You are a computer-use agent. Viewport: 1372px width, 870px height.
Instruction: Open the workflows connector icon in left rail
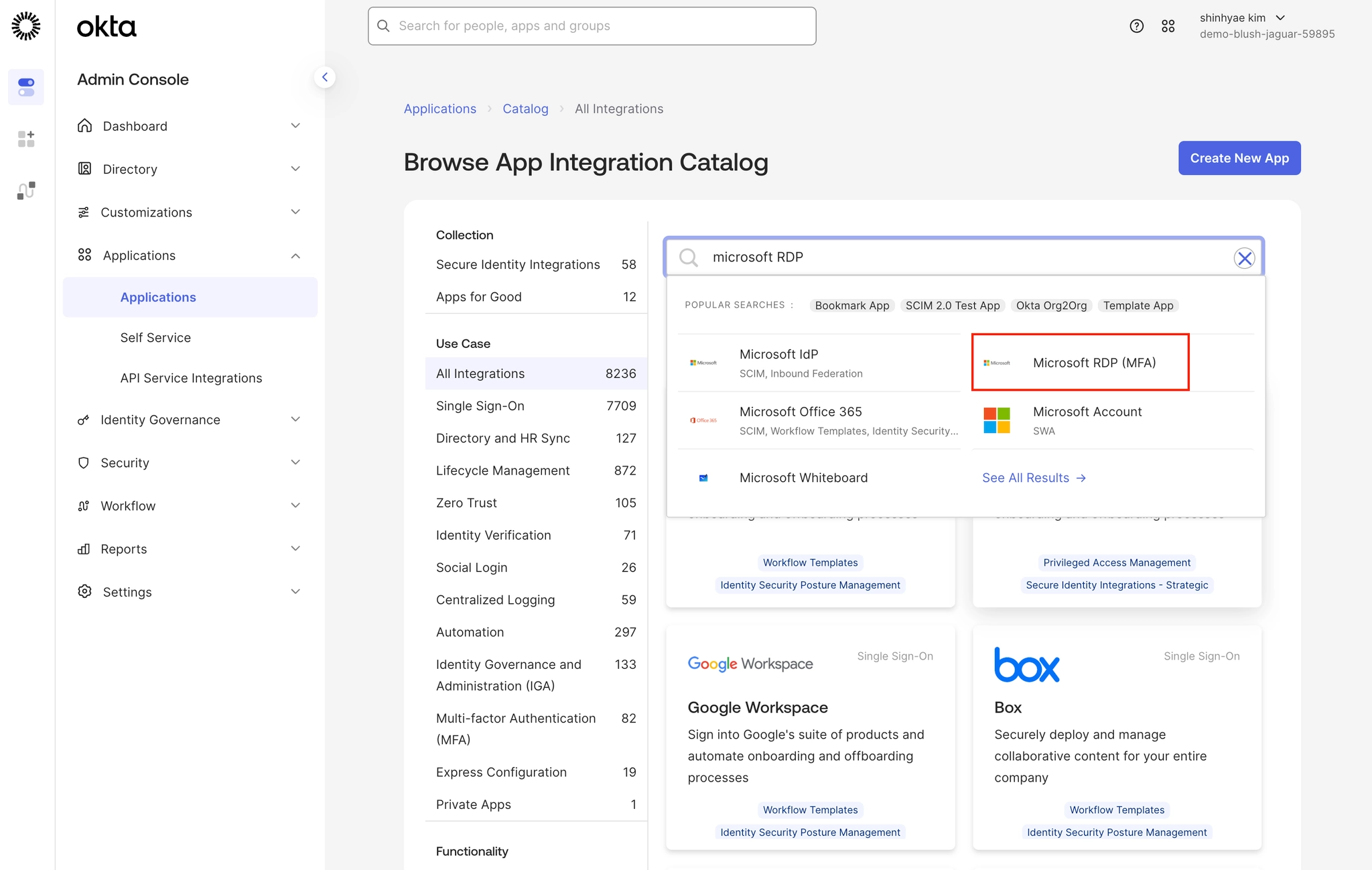coord(26,191)
